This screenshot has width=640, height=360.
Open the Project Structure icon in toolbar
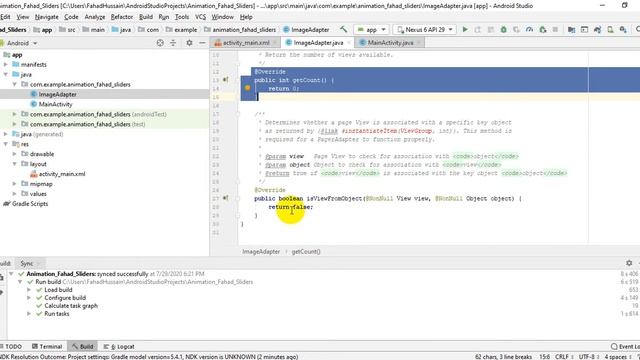(571, 29)
